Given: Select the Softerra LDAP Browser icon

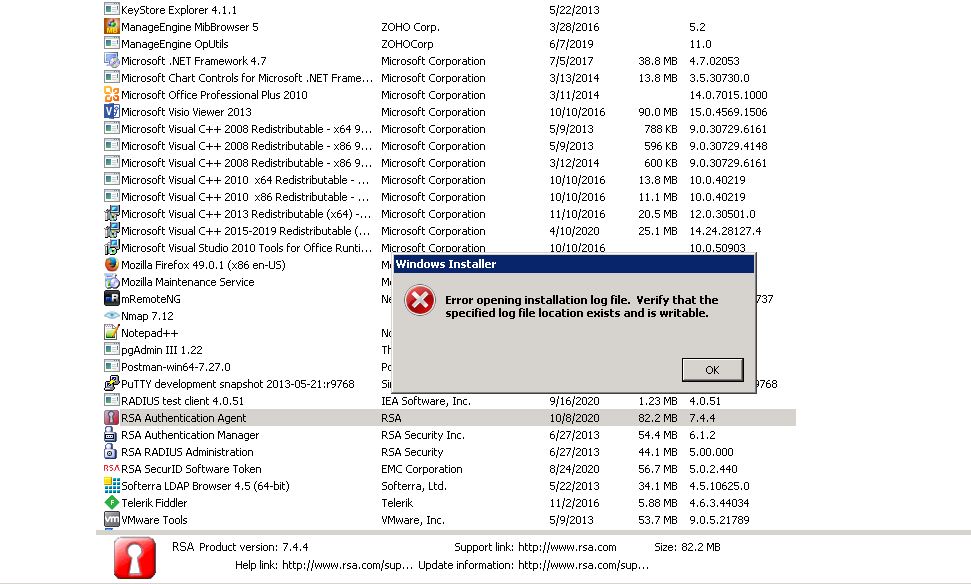Looking at the screenshot, I should pyautogui.click(x=112, y=486).
